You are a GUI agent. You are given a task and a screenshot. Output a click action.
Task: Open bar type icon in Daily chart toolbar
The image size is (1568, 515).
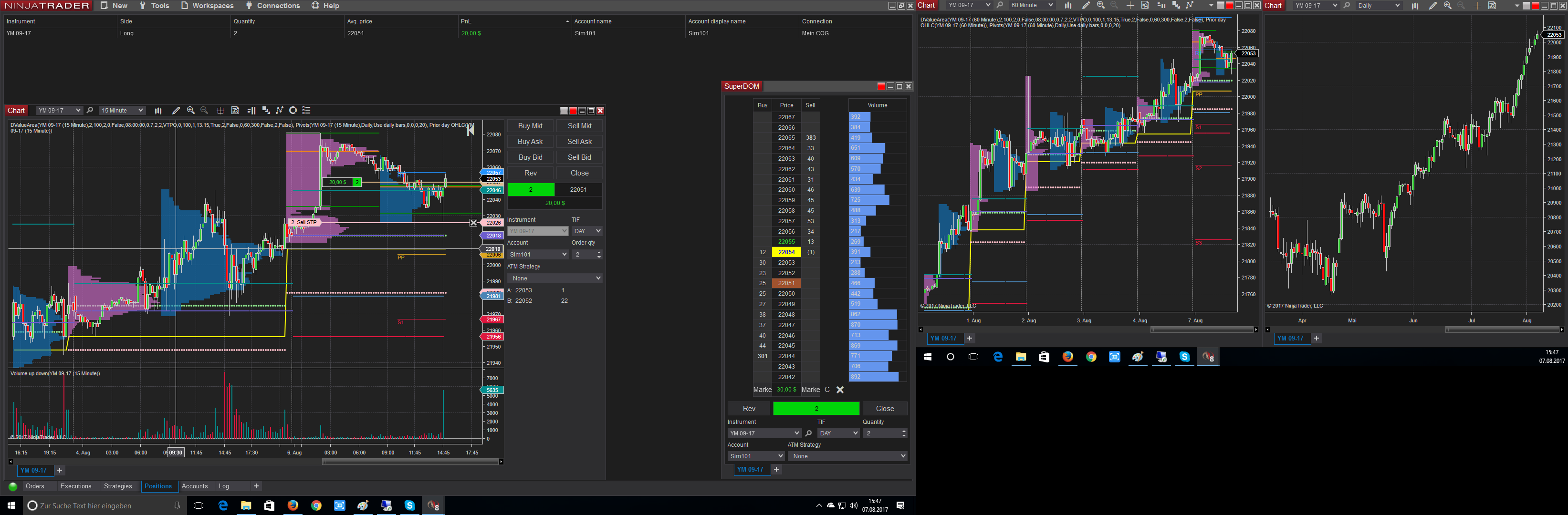coord(1415,5)
